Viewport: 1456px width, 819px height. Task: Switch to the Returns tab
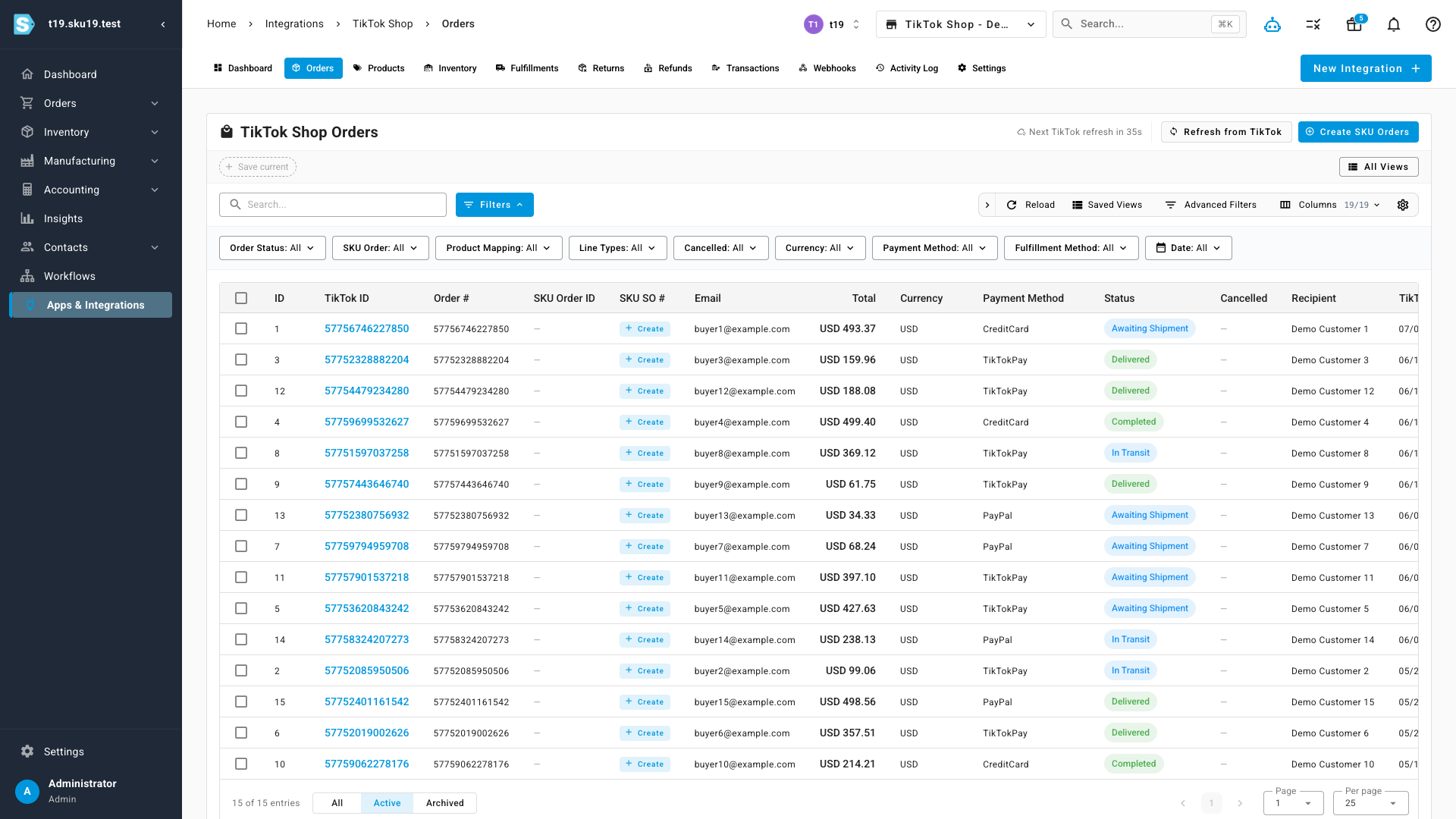click(x=601, y=68)
